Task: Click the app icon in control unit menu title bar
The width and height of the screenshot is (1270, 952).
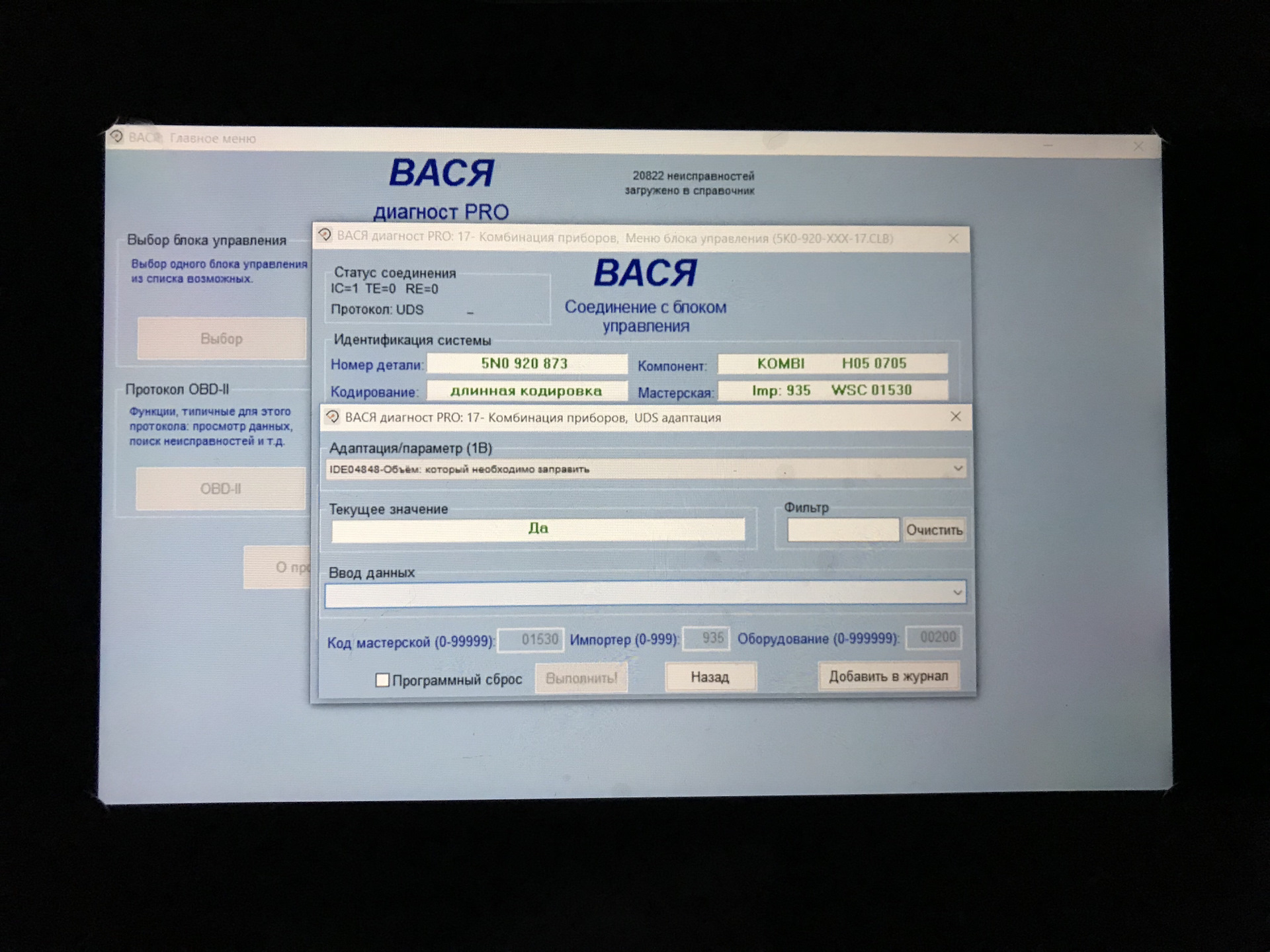Action: coord(325,235)
